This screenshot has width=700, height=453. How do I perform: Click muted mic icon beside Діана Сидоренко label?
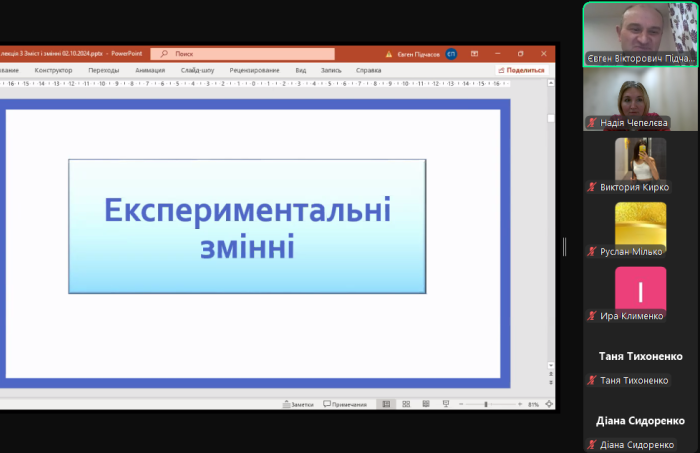tap(592, 445)
